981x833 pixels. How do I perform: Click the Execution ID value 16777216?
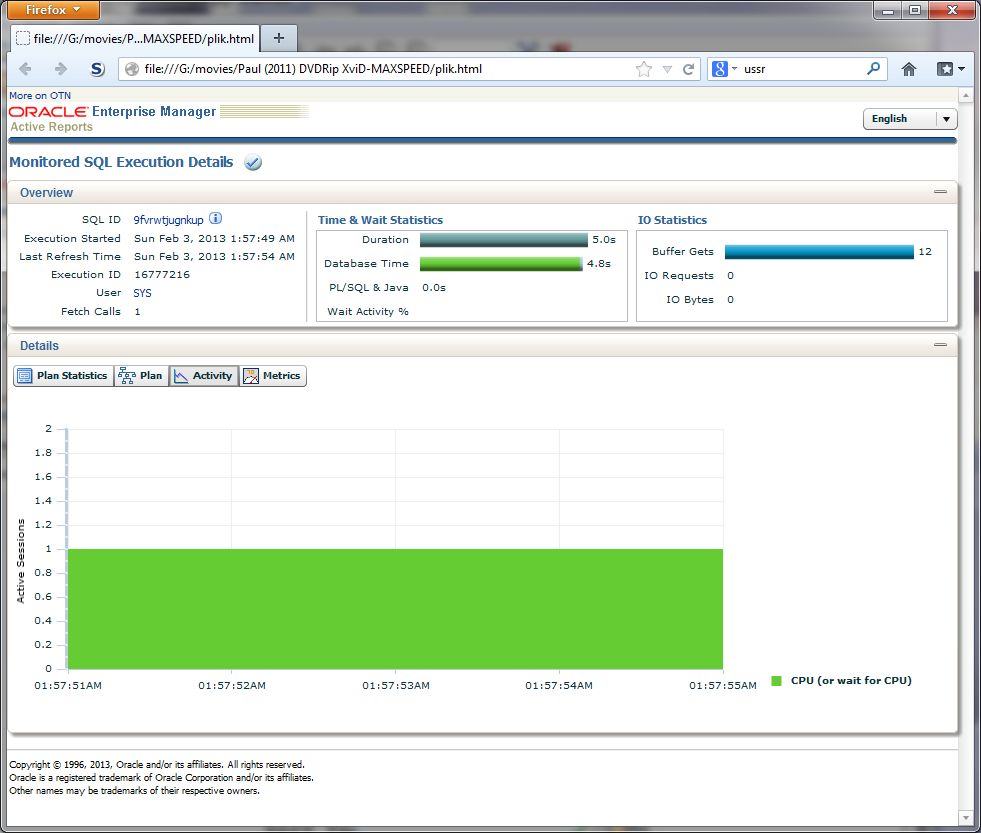click(162, 275)
